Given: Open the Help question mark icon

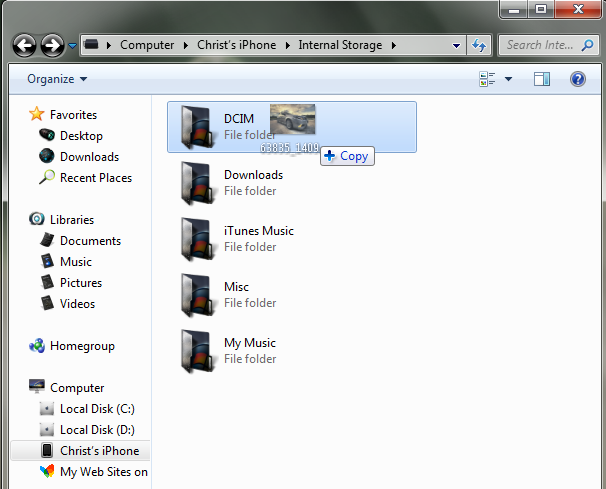Looking at the screenshot, I should tap(577, 79).
